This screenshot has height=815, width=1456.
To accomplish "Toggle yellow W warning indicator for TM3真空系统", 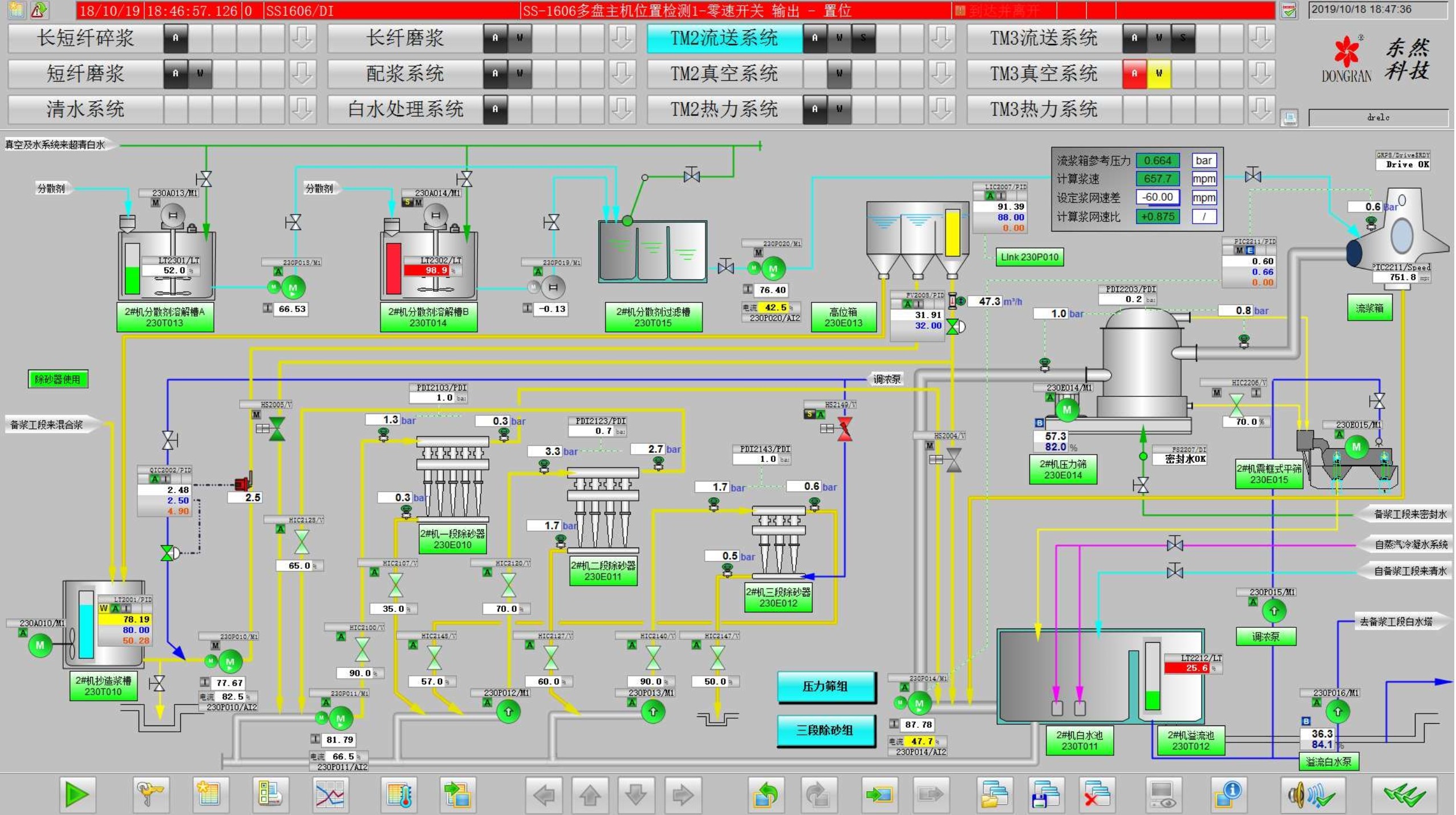I will pyautogui.click(x=1158, y=74).
